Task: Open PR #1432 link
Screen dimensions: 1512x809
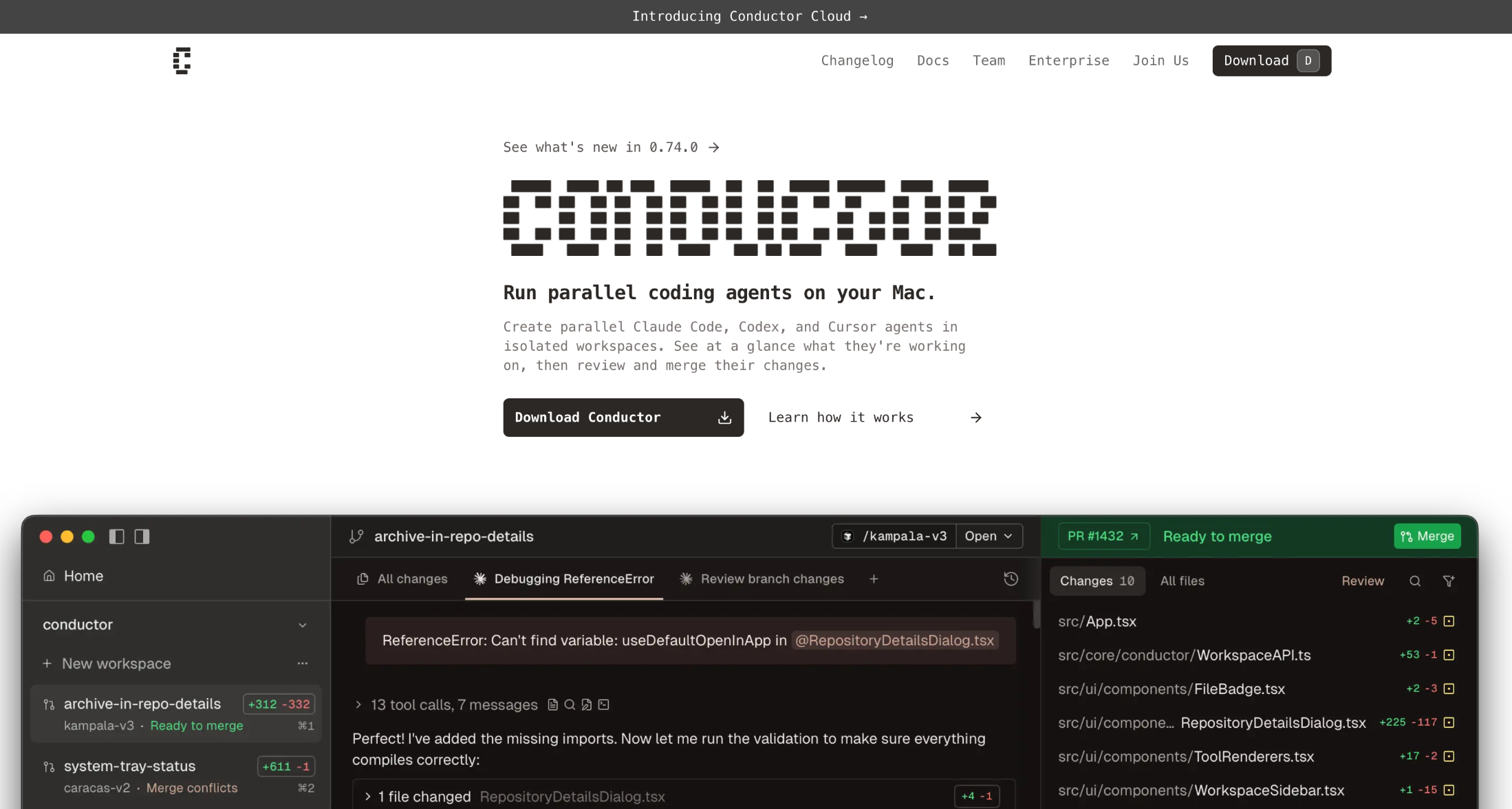Action: [x=1103, y=536]
